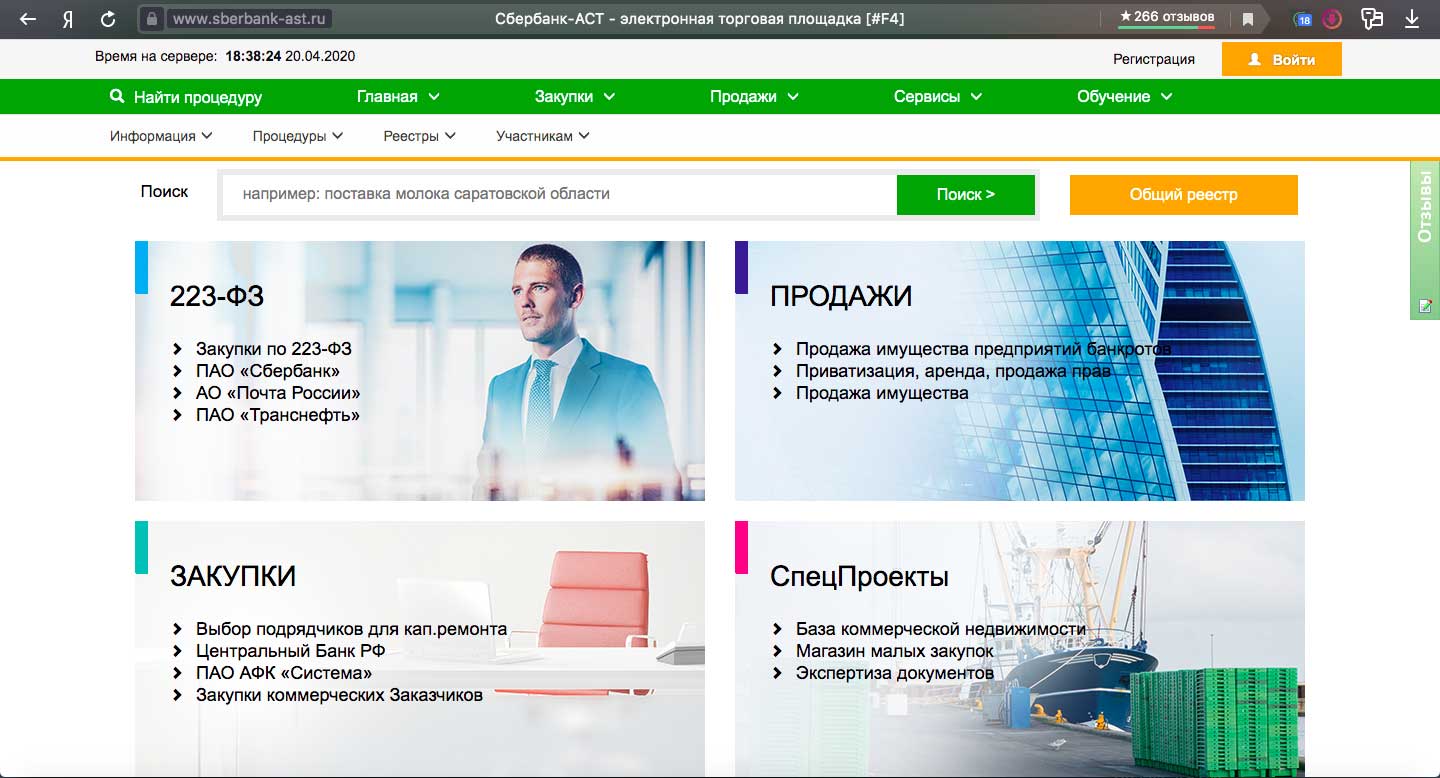The image size is (1440, 778).
Task: Open the Регистрация link
Action: (x=1154, y=59)
